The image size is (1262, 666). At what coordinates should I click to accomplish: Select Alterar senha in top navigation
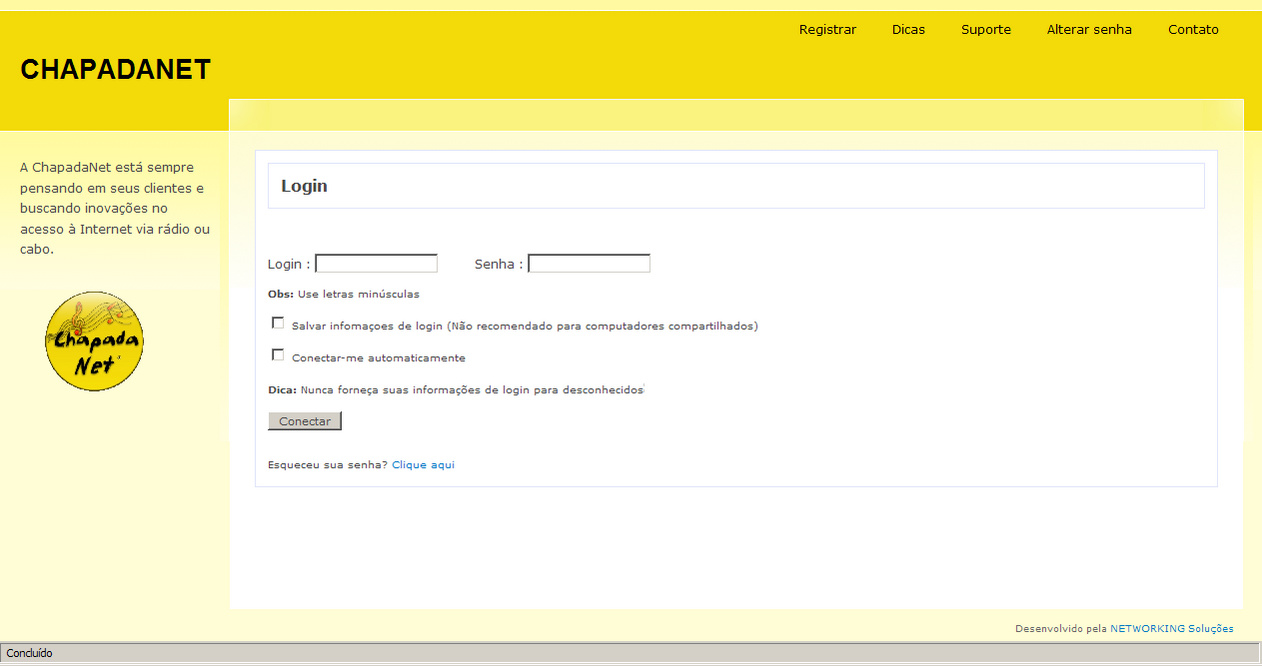[x=1089, y=30]
